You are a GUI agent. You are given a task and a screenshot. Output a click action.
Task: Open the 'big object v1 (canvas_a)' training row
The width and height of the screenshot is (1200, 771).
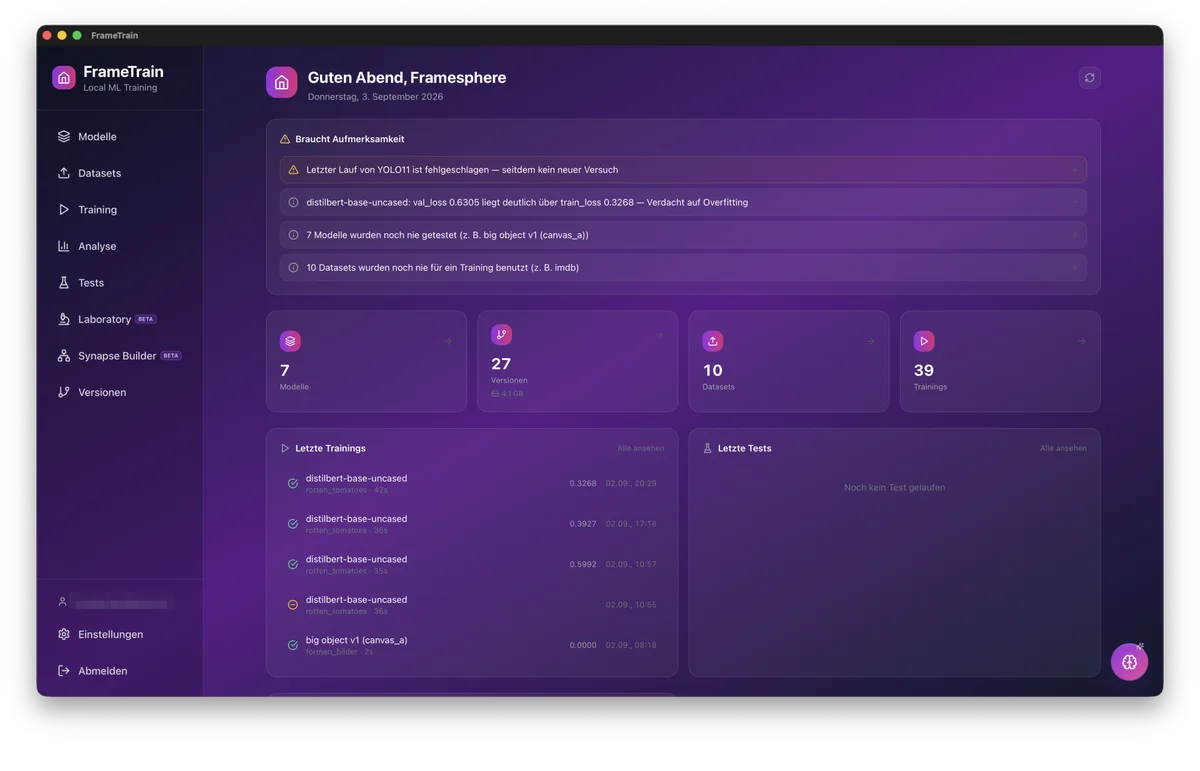point(472,645)
